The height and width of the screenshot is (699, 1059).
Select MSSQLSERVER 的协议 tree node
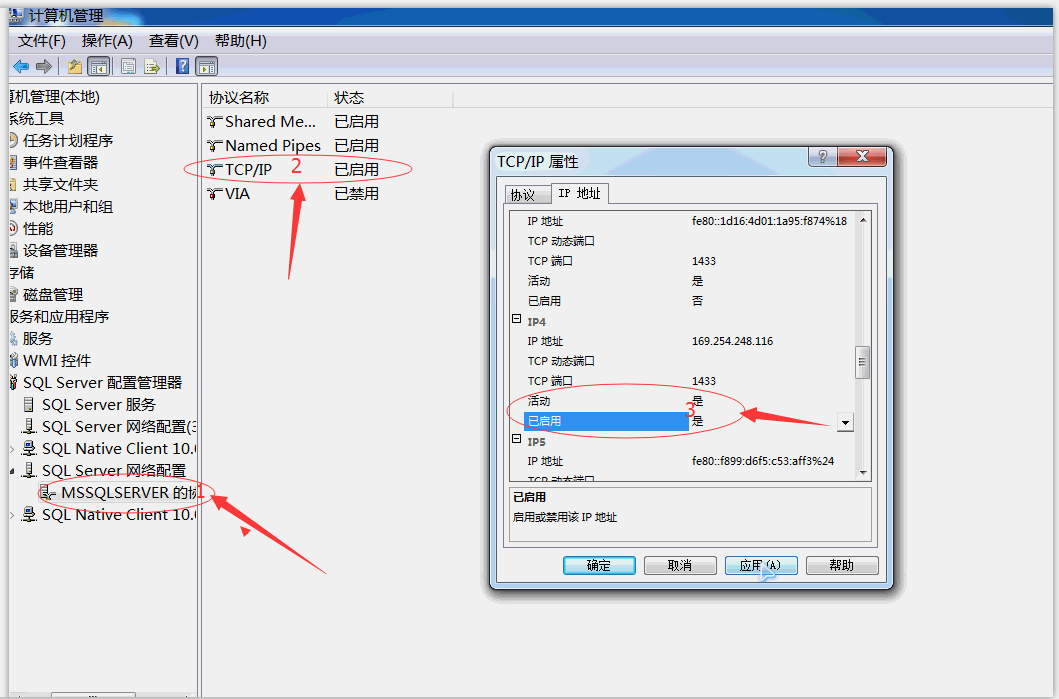[125, 492]
